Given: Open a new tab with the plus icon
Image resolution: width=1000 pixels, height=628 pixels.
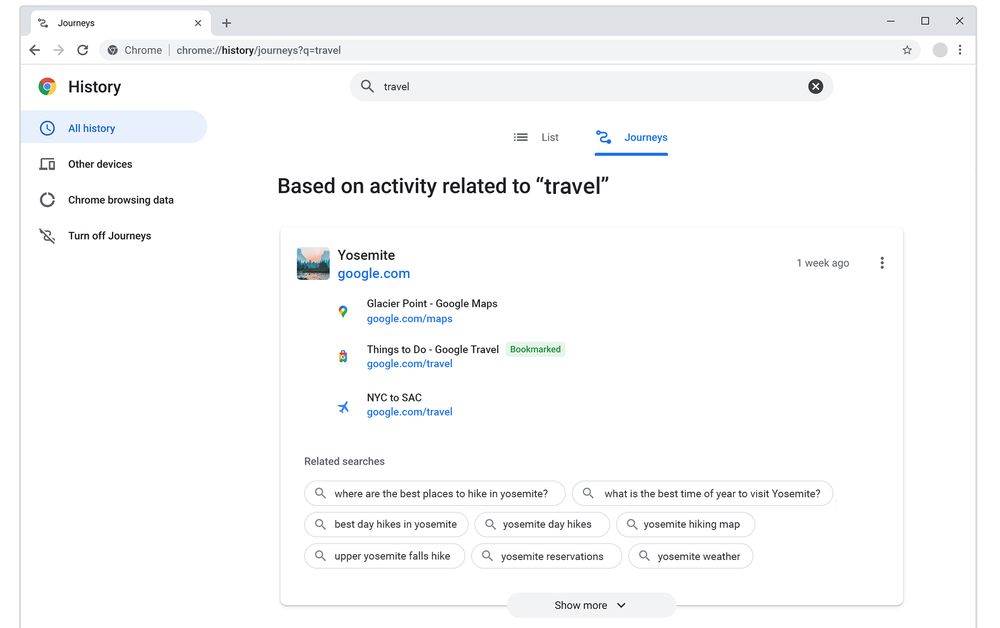Looking at the screenshot, I should (x=226, y=23).
